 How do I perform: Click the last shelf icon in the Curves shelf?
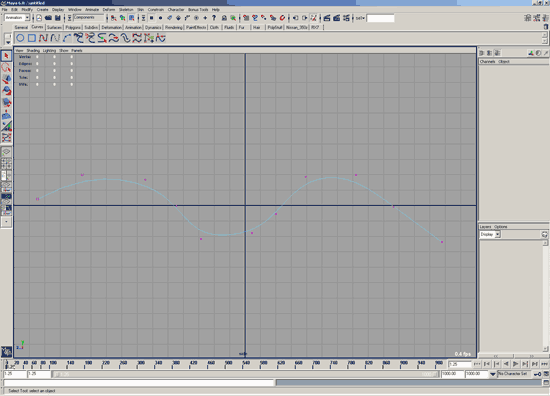pyautogui.click(x=161, y=38)
